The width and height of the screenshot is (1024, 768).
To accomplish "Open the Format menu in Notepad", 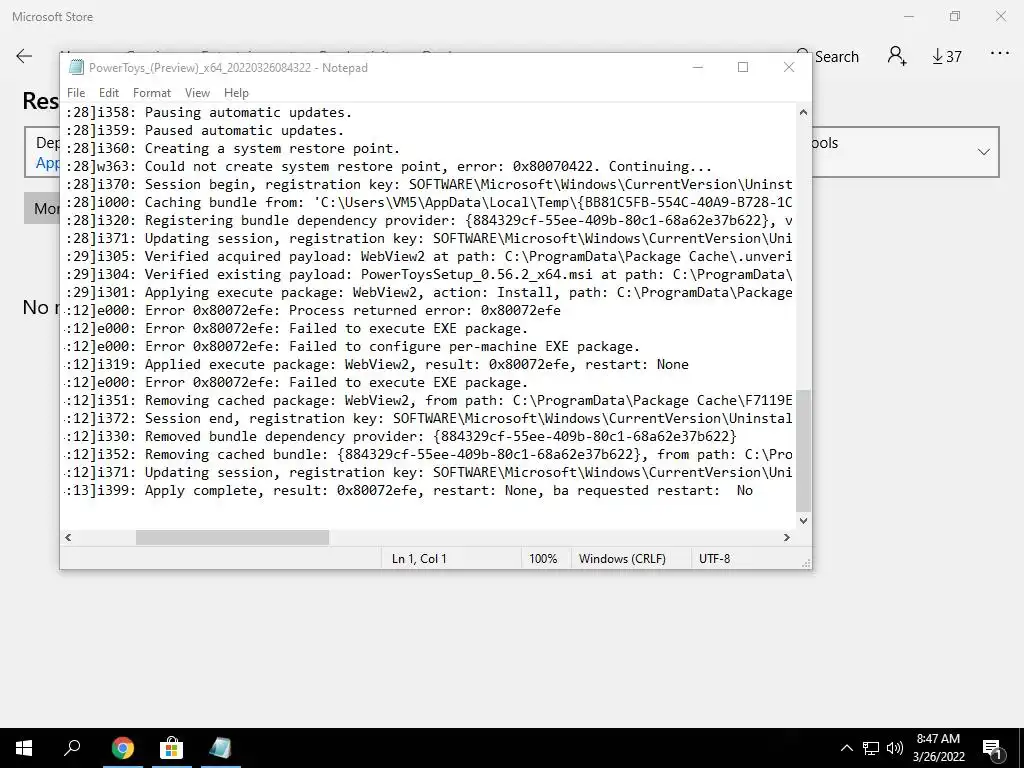I will pyautogui.click(x=152, y=93).
